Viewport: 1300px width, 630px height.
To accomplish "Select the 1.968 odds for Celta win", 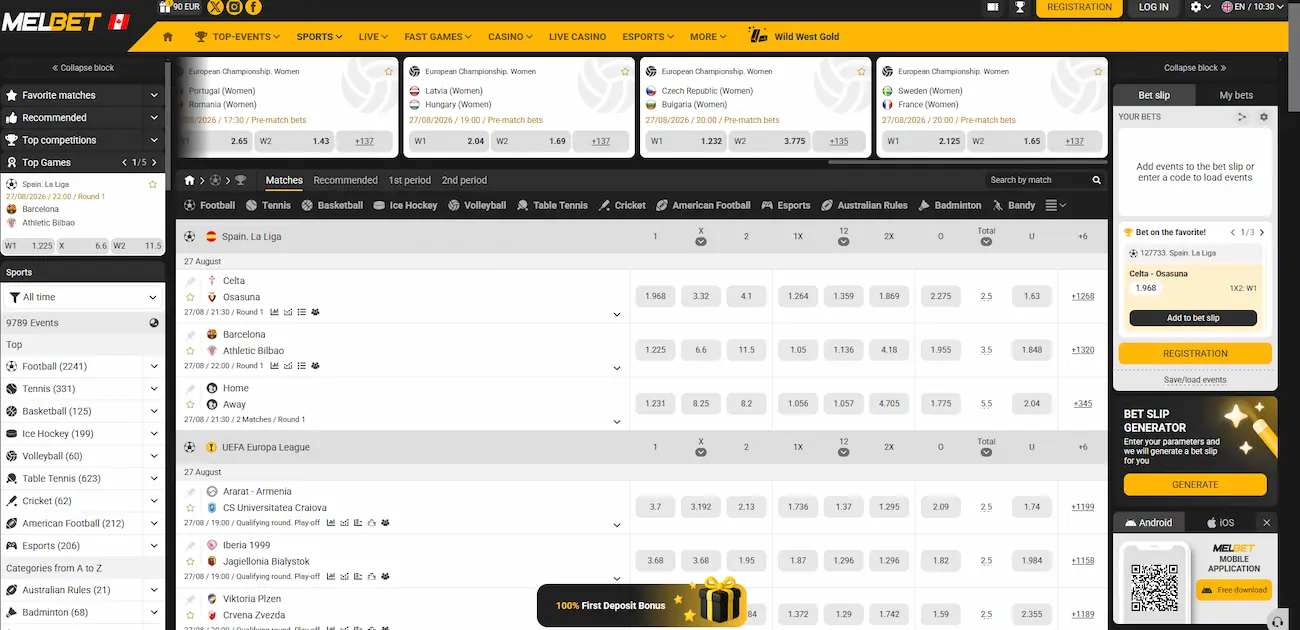I will tap(655, 296).
